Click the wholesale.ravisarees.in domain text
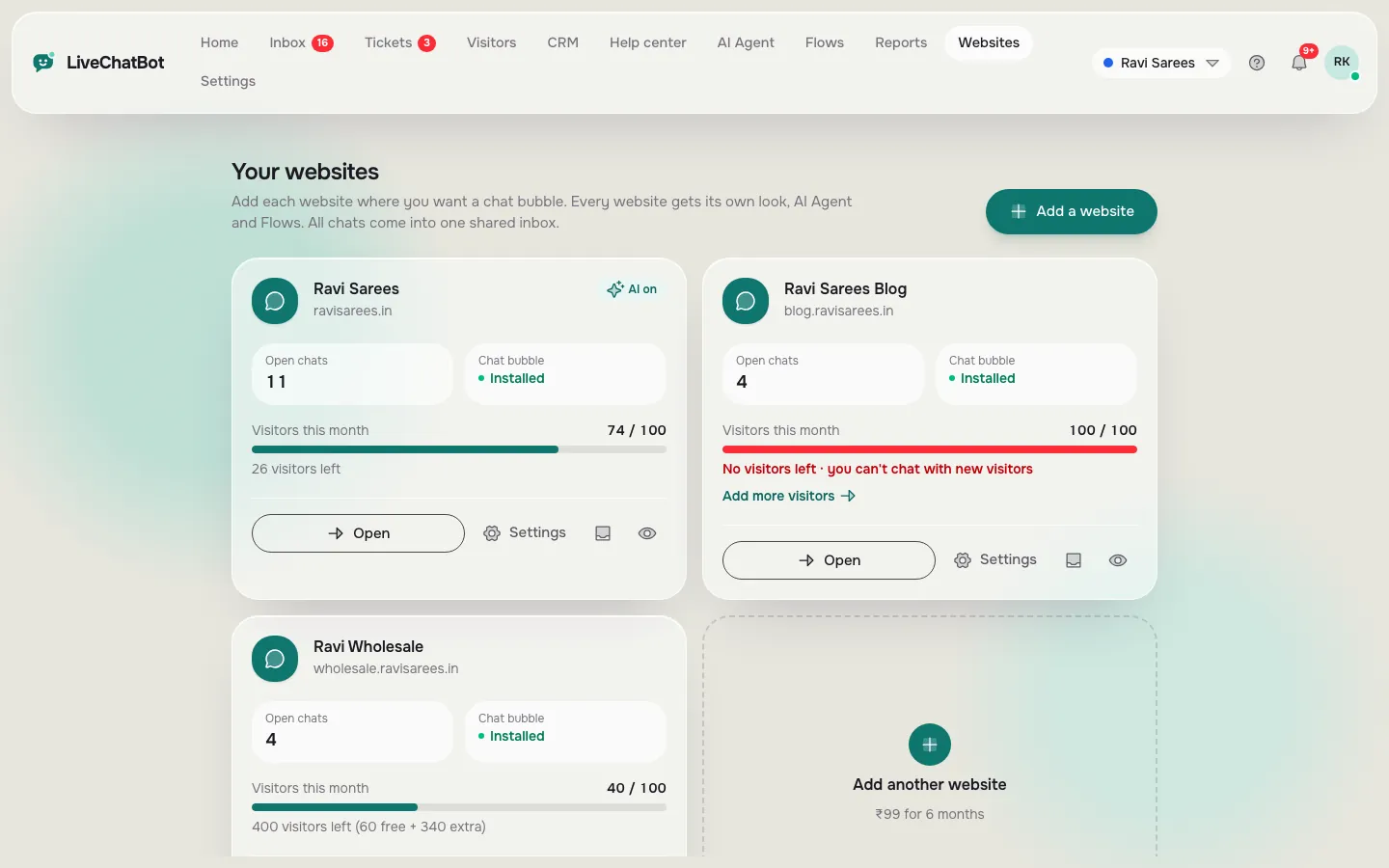 pyautogui.click(x=386, y=668)
